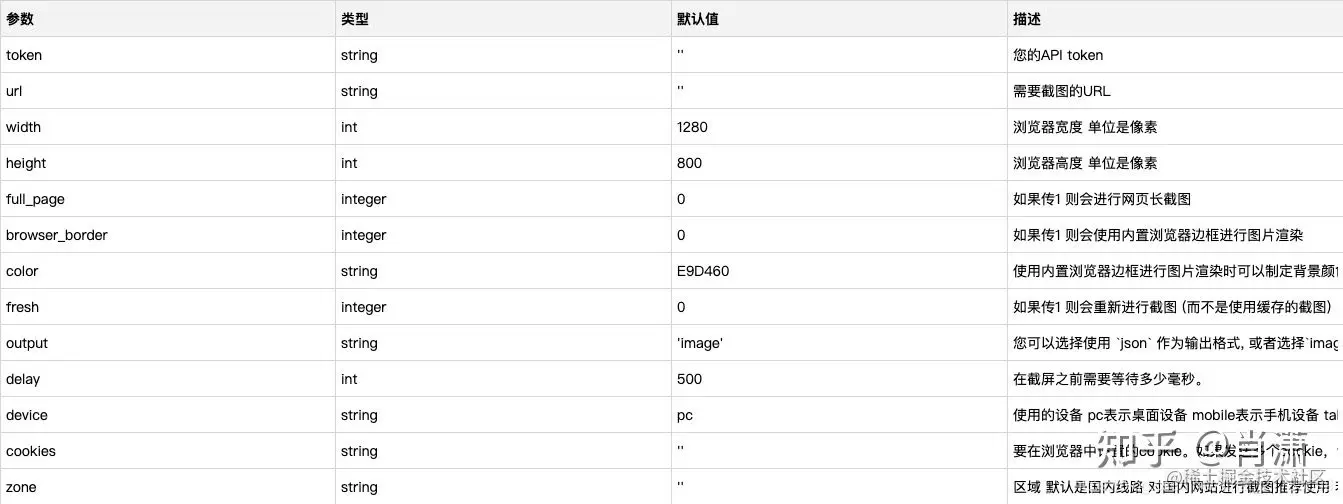This screenshot has height=504, width=1343.
Task: Click the 默认值 column header
Action: (x=698, y=19)
